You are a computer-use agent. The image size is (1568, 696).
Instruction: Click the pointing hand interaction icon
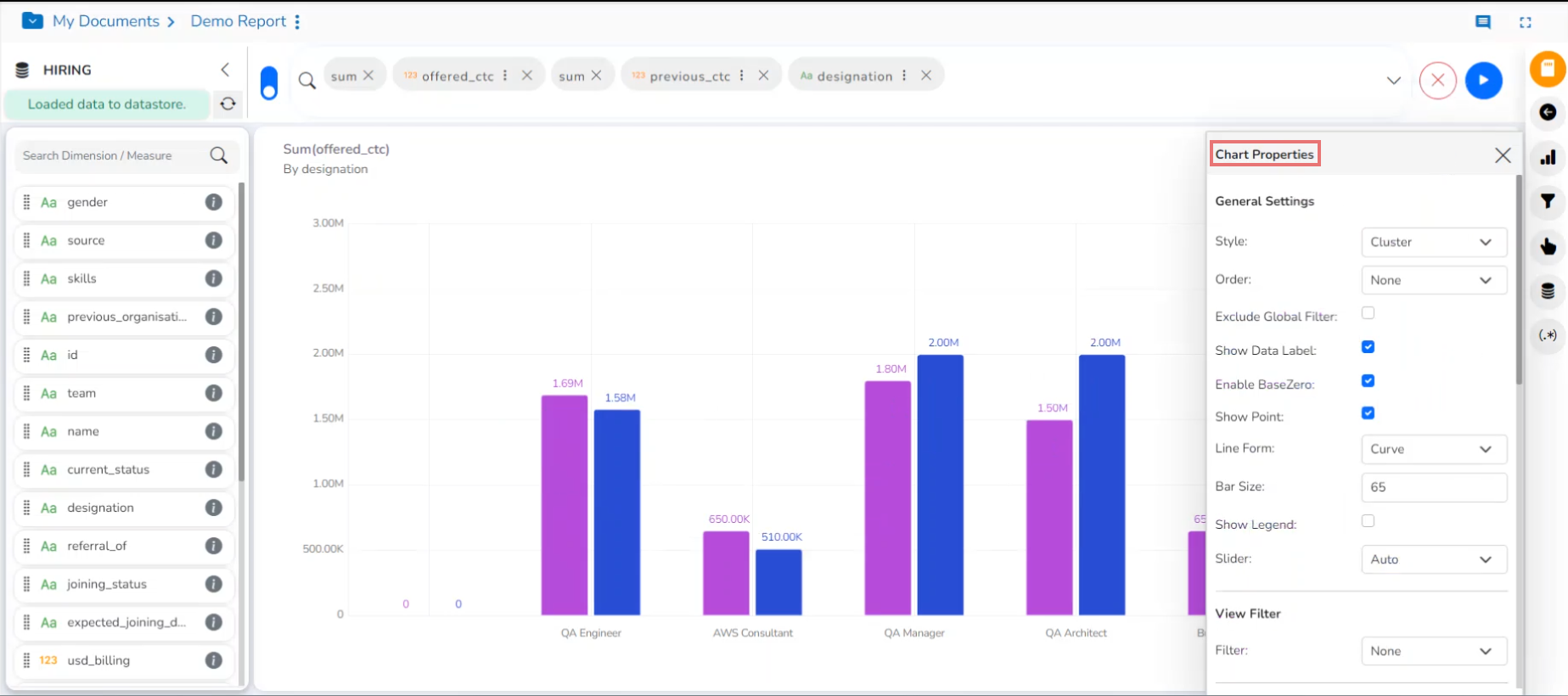pyautogui.click(x=1548, y=246)
